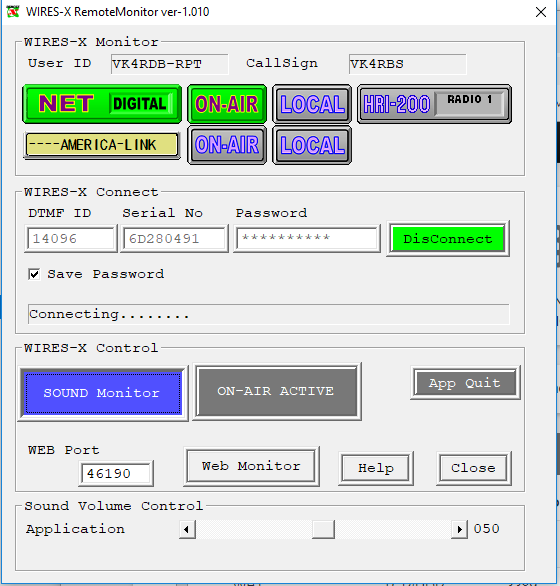Click the HRI-200 RADIO 1 indicator

(434, 104)
